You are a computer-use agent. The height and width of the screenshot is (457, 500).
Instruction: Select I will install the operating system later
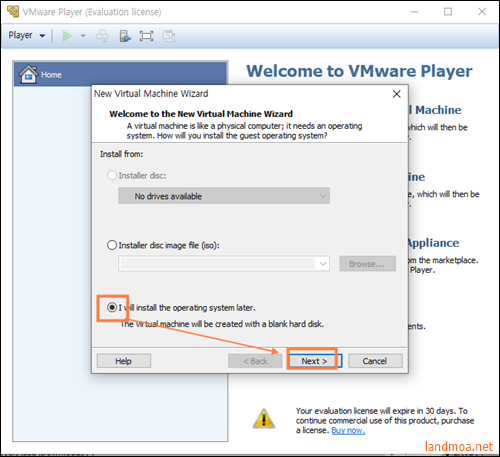point(112,307)
